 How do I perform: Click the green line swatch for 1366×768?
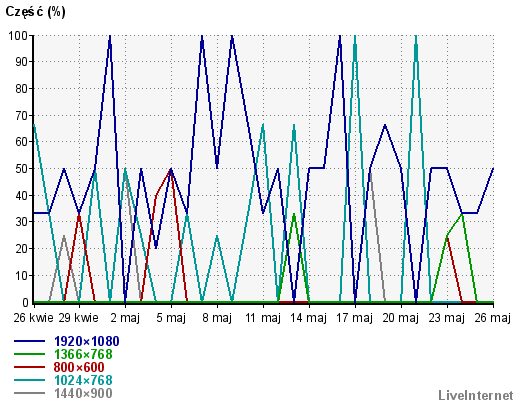coord(29,354)
